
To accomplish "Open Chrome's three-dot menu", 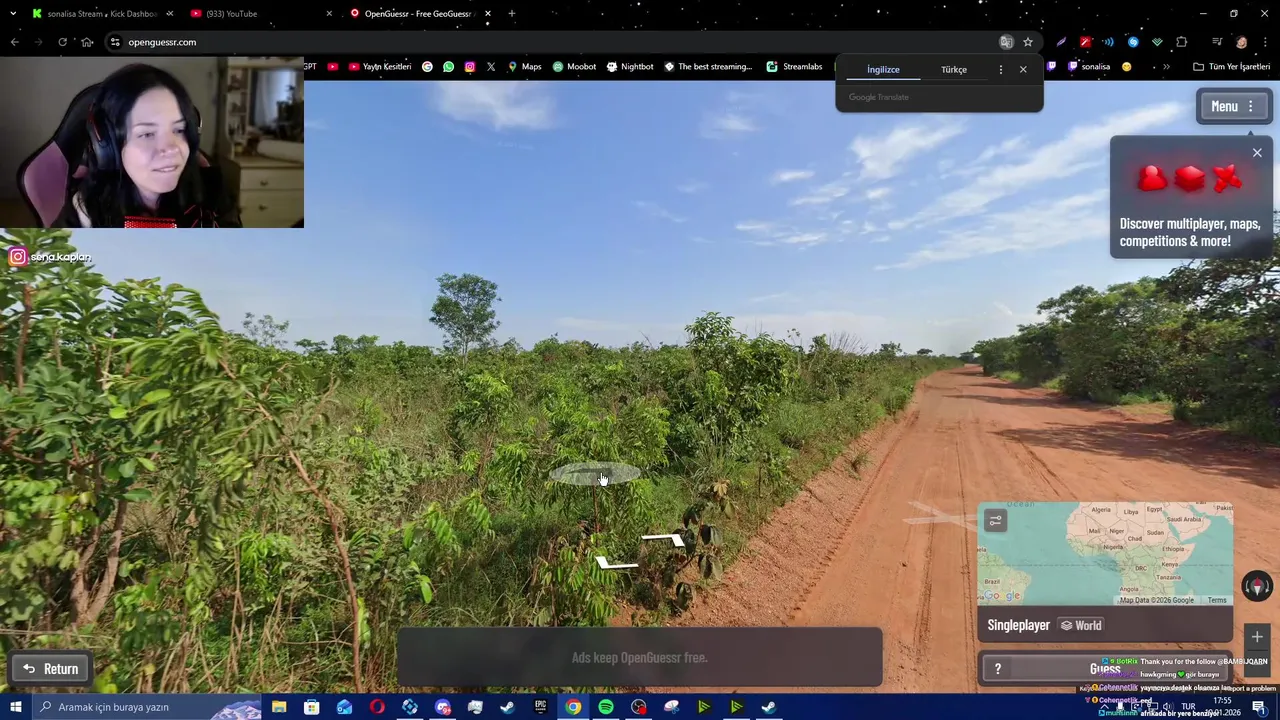I will 1266,42.
